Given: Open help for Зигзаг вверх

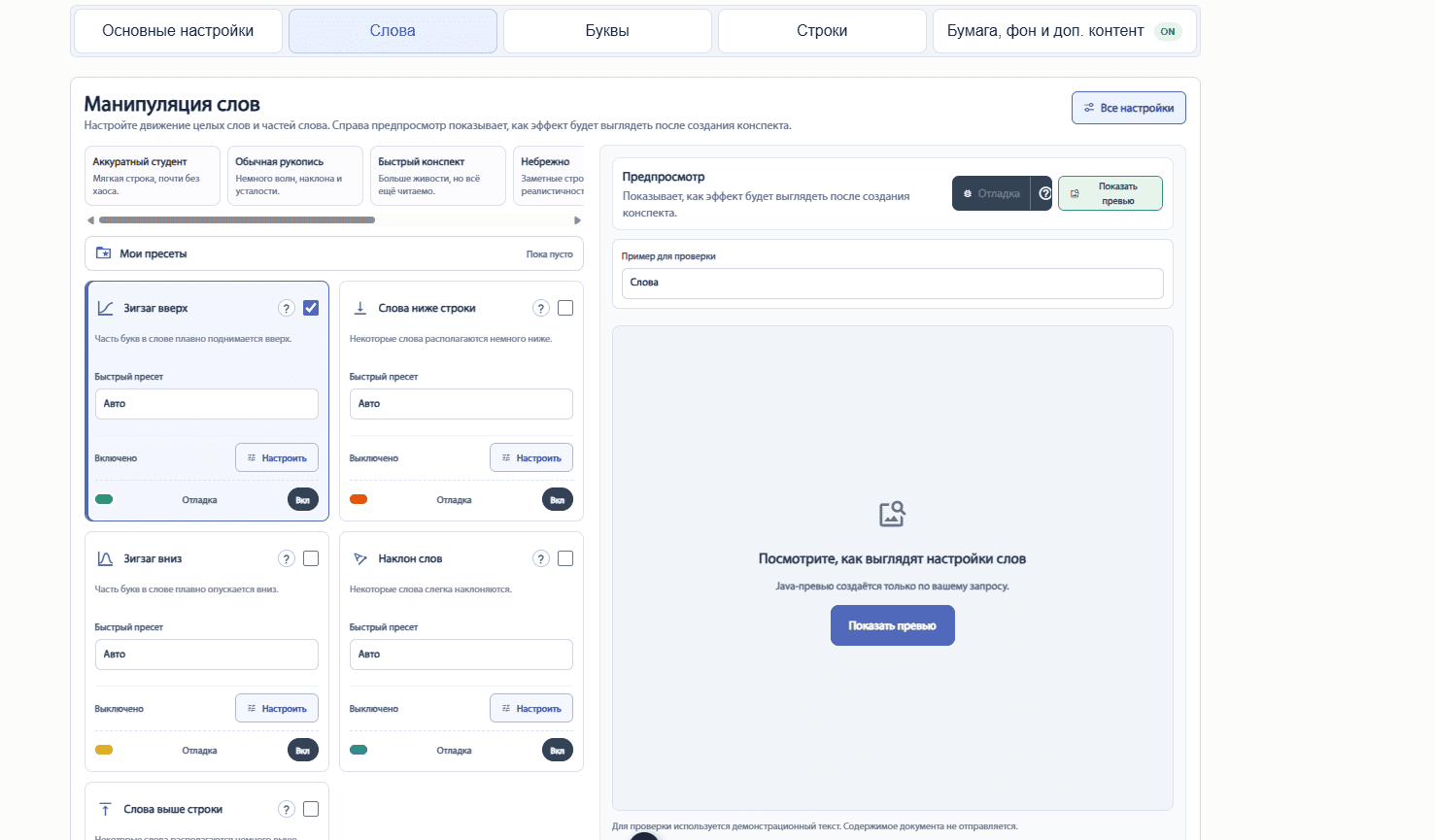Looking at the screenshot, I should coord(287,308).
